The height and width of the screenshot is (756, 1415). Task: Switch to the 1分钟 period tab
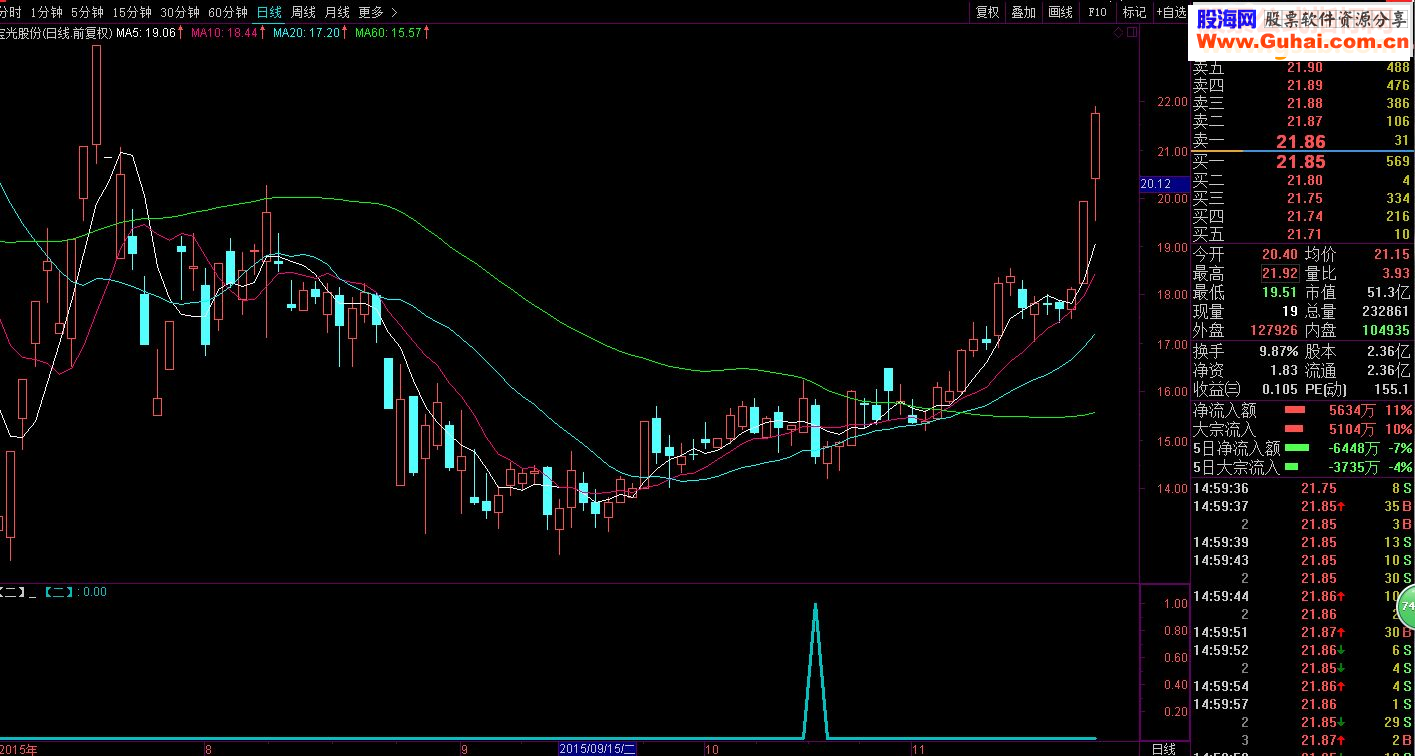click(46, 12)
